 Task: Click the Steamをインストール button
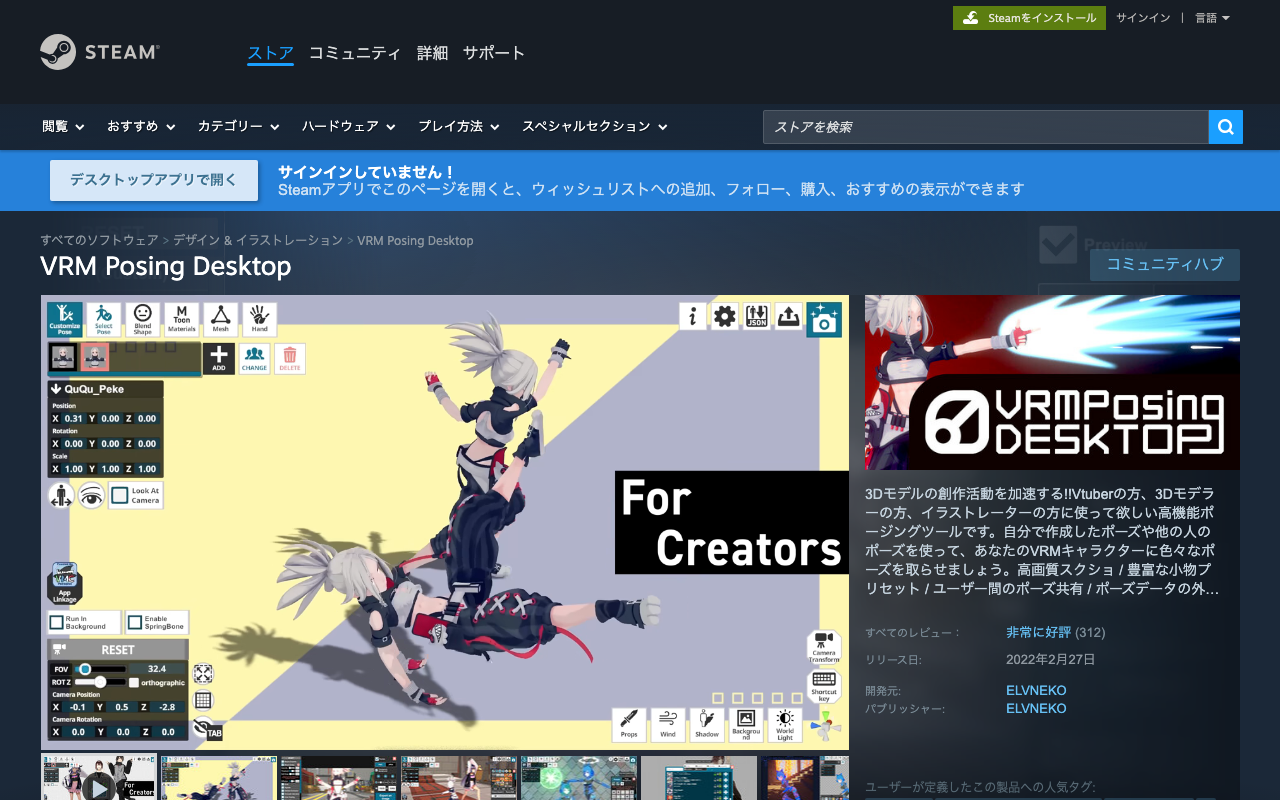point(1029,18)
